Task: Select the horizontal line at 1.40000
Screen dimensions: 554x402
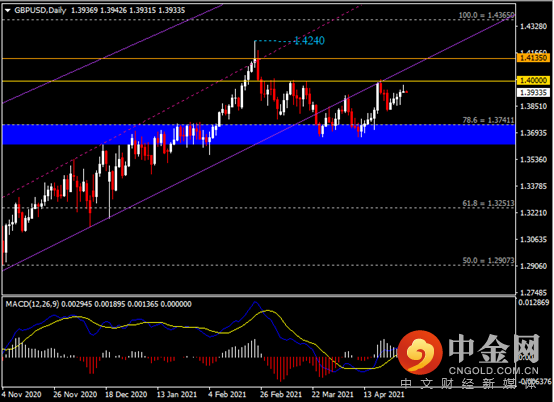Action: (259, 81)
